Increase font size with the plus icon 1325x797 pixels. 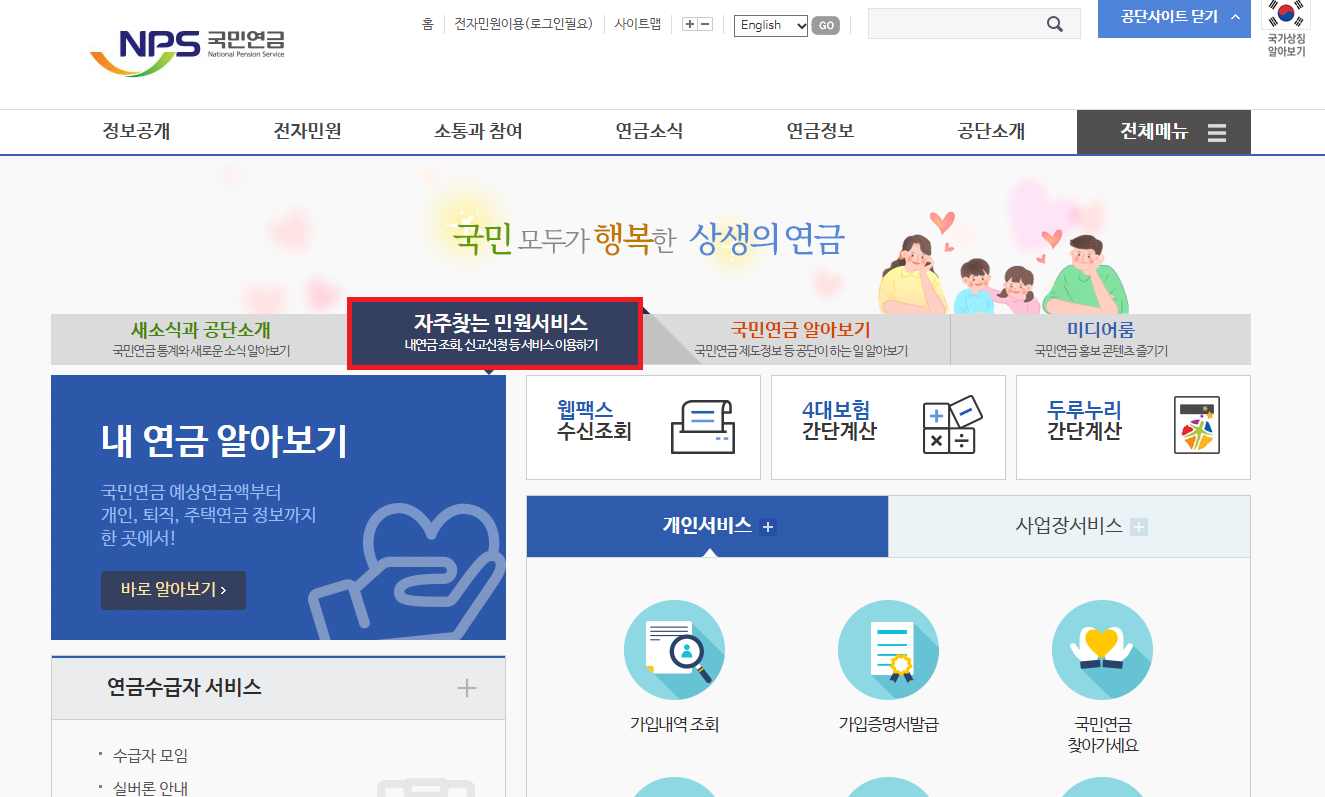(690, 22)
